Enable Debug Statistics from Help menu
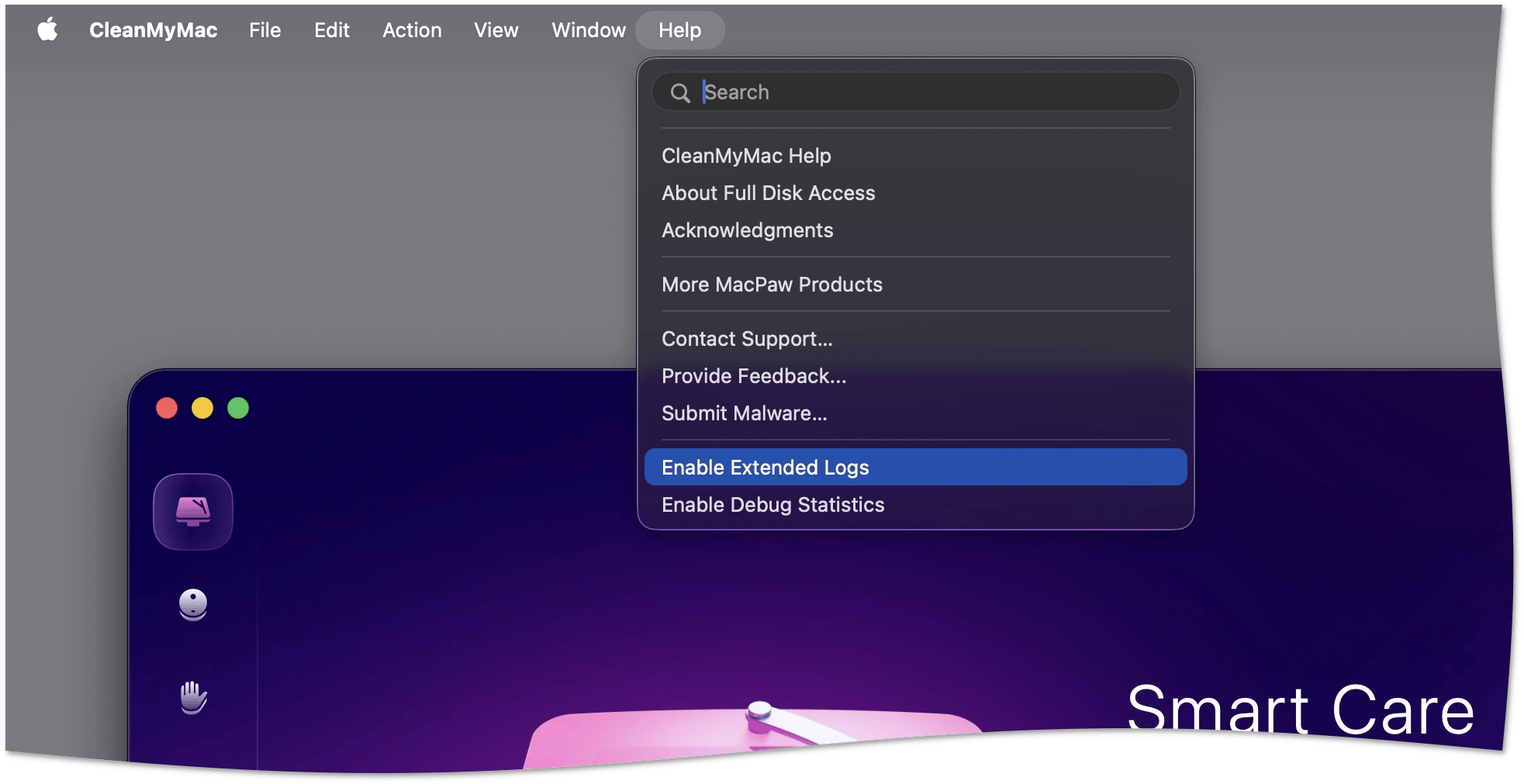This screenshot has height=784, width=1524. point(916,505)
